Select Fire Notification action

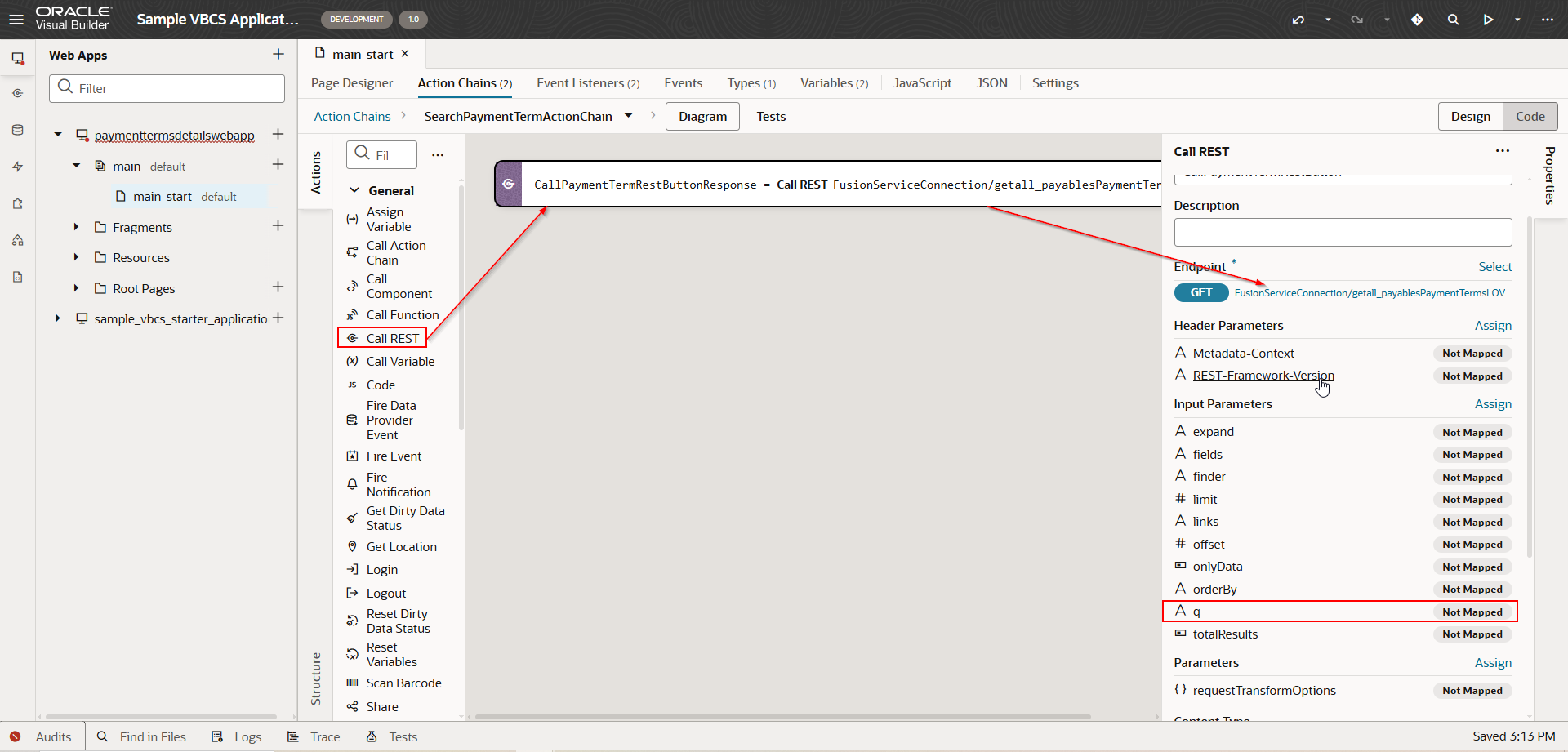pyautogui.click(x=389, y=485)
